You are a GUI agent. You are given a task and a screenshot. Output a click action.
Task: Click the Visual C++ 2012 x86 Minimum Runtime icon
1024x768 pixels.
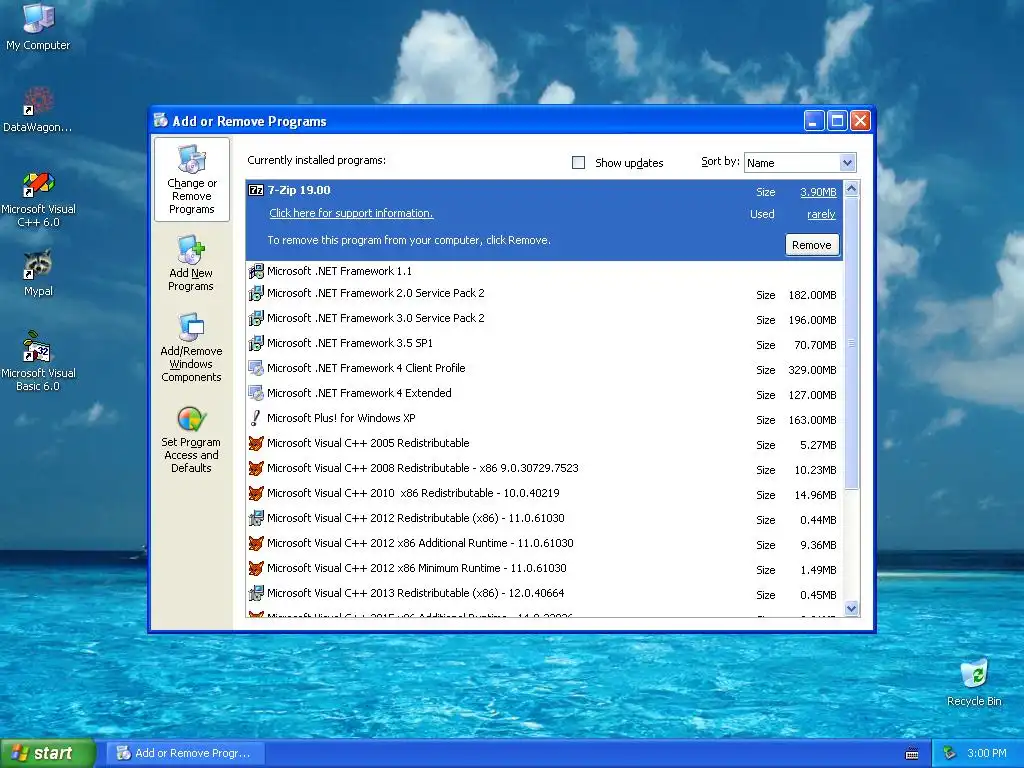pyautogui.click(x=256, y=568)
